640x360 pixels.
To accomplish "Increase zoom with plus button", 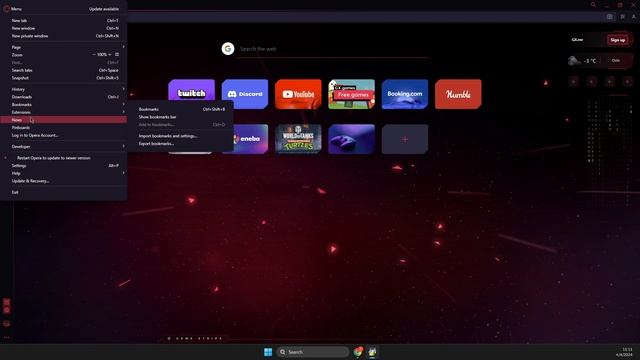I will point(109,54).
